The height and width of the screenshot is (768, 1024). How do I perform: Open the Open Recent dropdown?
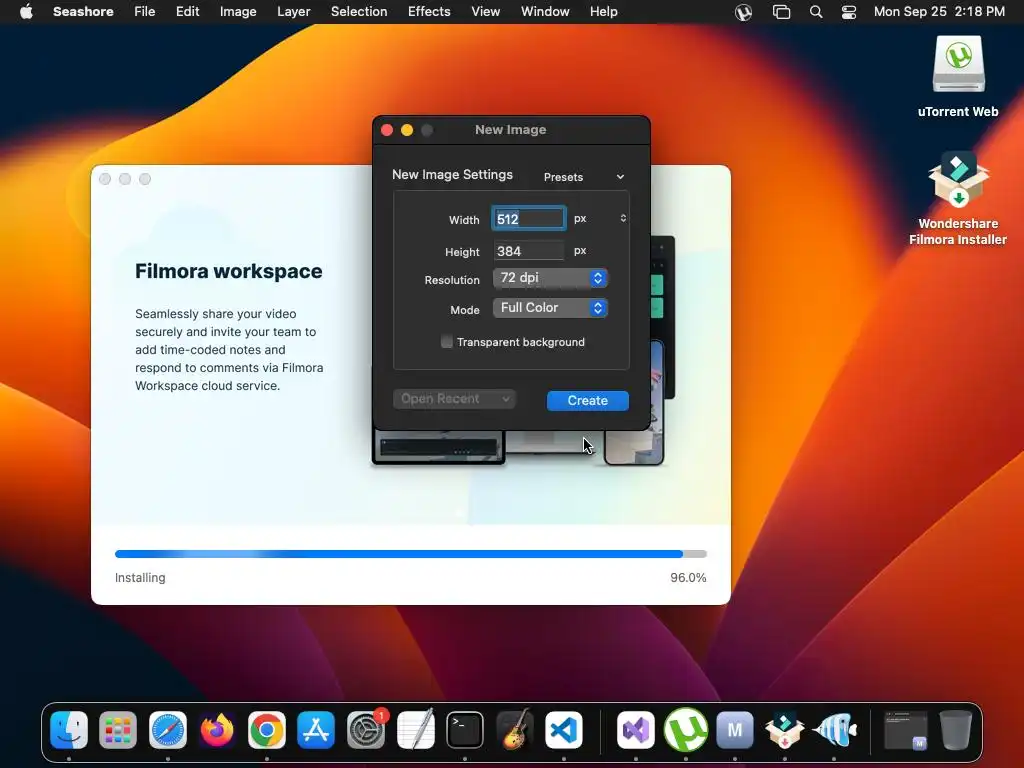click(x=455, y=399)
